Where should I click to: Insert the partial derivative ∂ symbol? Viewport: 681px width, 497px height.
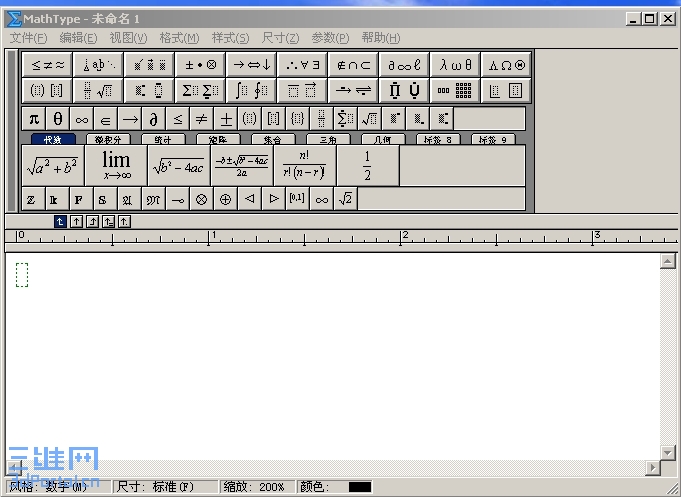153,119
